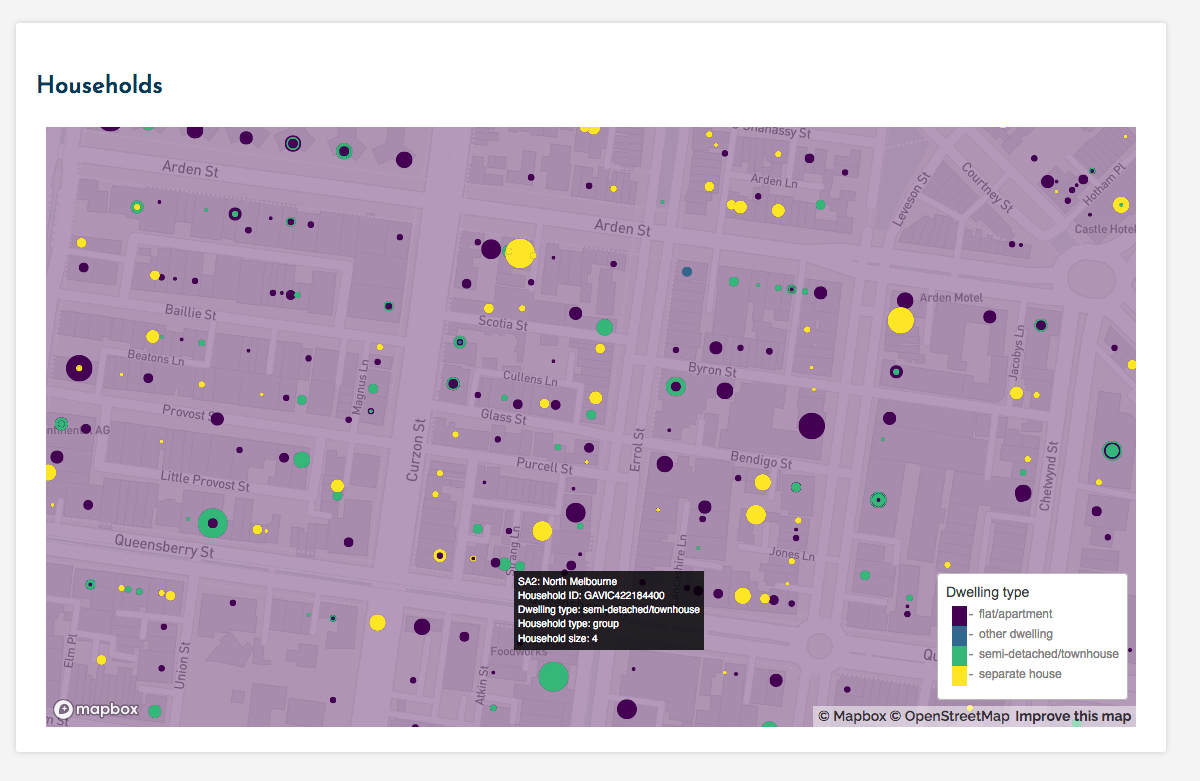Click the flat/apartment purple legend swatch

[959, 614]
